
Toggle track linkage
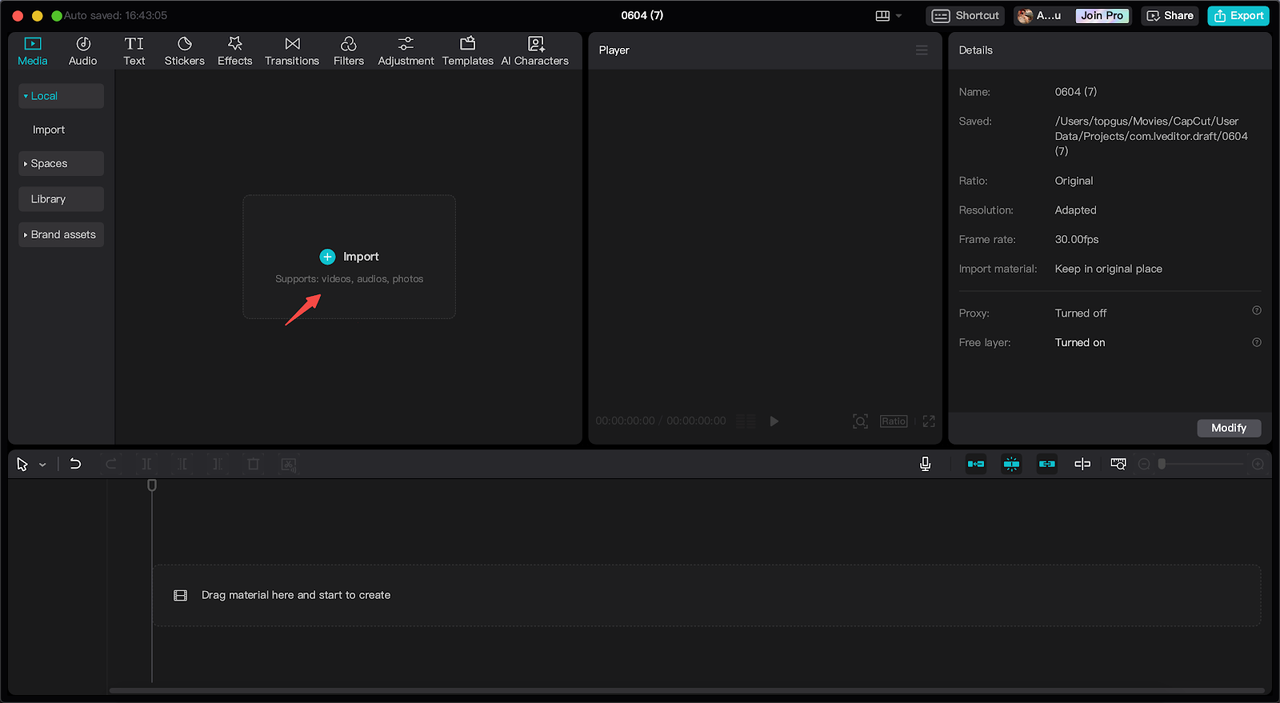click(x=1047, y=464)
